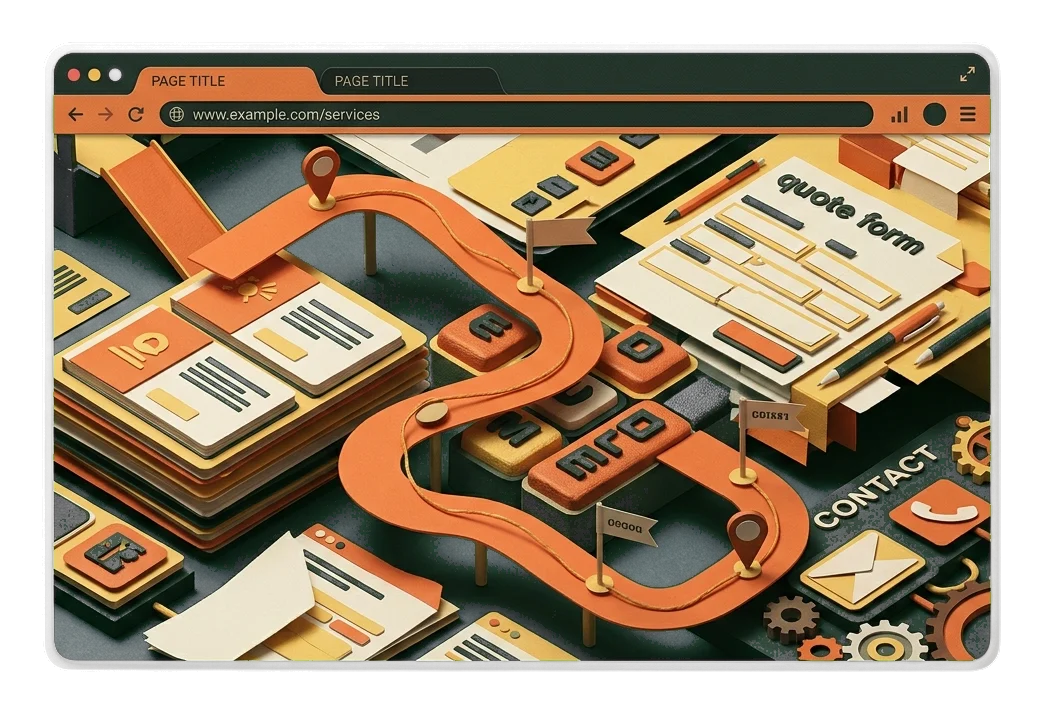Open the round profile avatar
The height and width of the screenshot is (714, 1043).
[934, 114]
